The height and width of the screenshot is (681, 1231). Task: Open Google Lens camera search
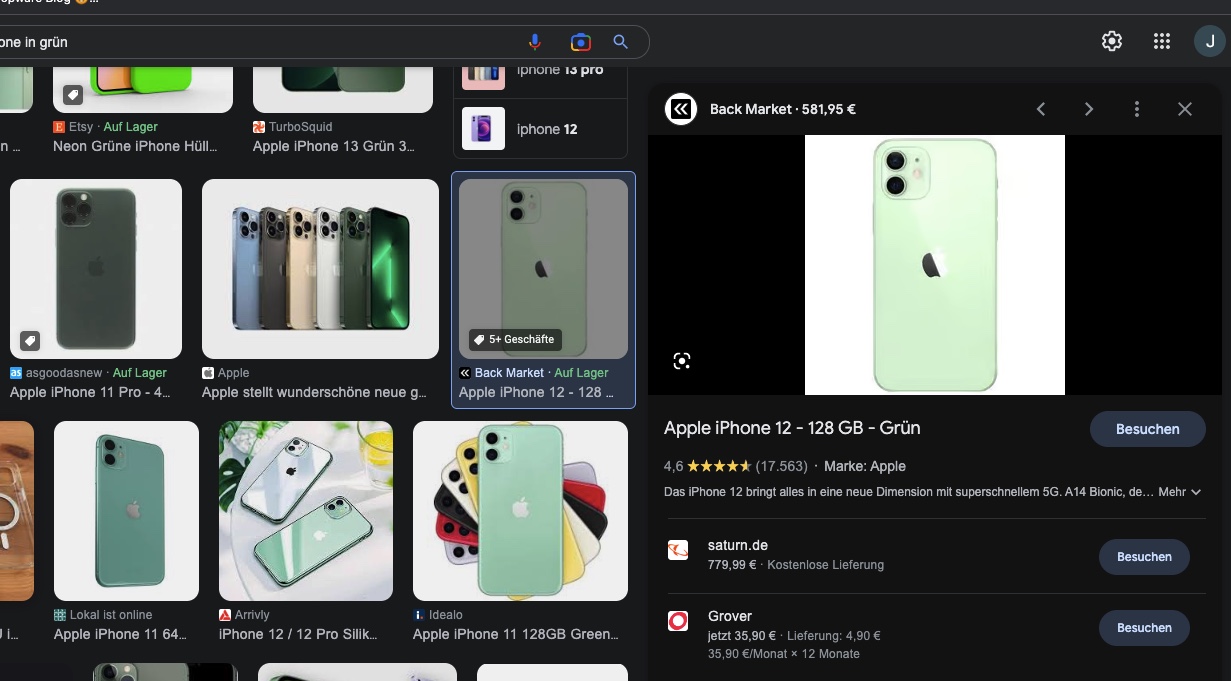click(x=579, y=41)
